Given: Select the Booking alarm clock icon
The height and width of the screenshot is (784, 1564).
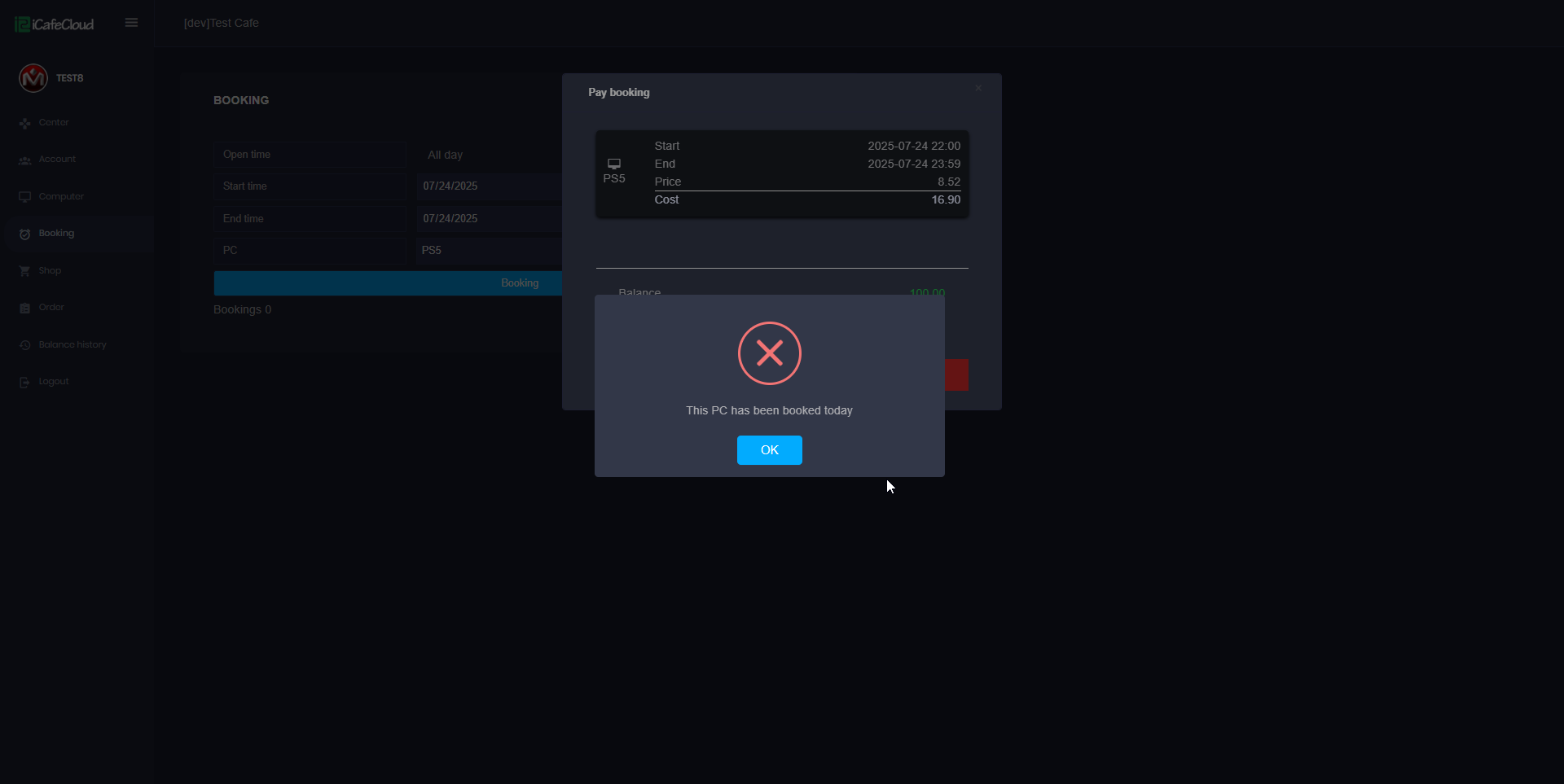Looking at the screenshot, I should (x=24, y=234).
